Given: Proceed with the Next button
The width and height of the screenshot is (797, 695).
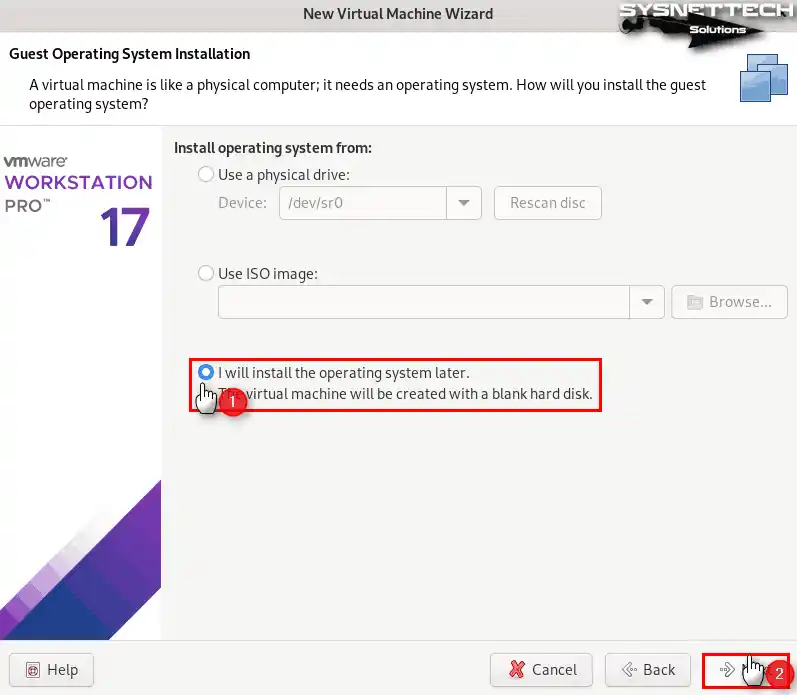Looking at the screenshot, I should 740,670.
